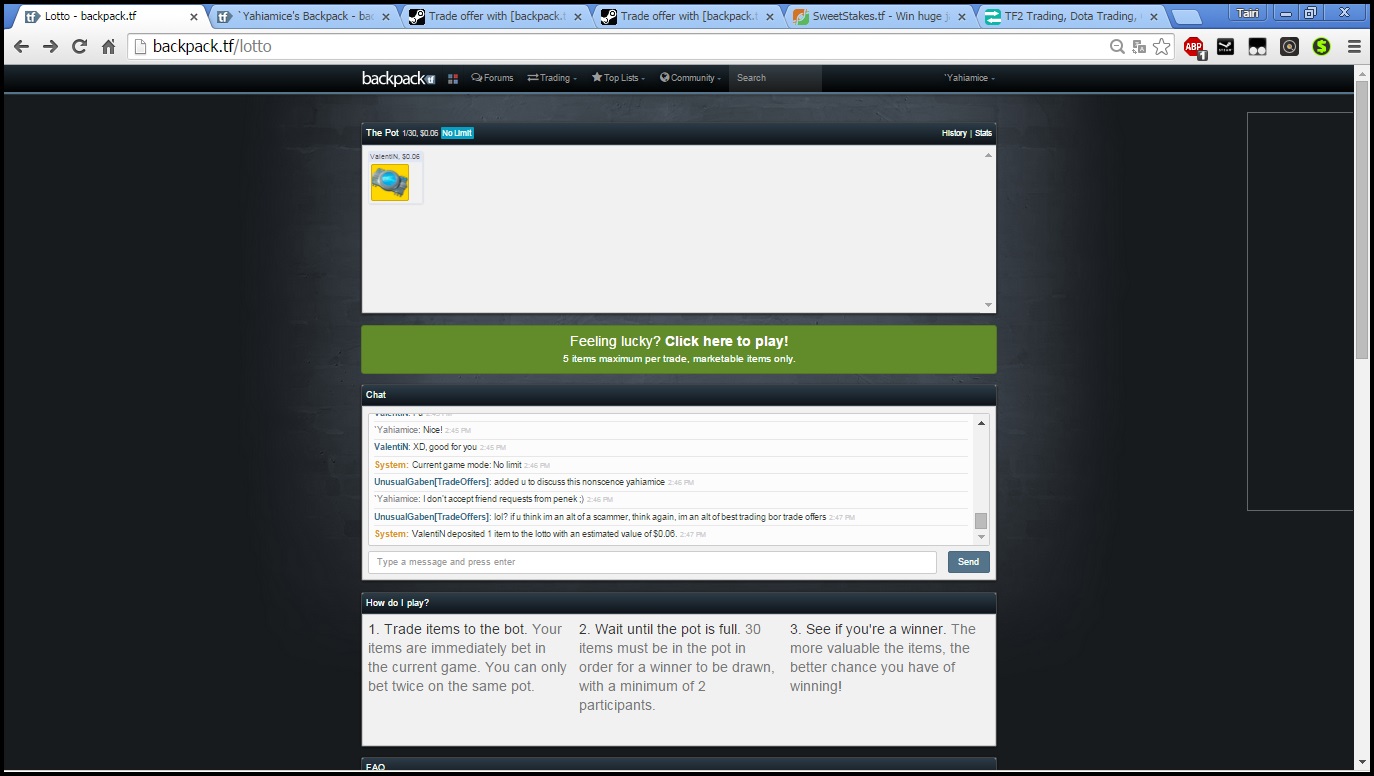
Task: Open the Steam extension icon
Action: pos(1225,46)
